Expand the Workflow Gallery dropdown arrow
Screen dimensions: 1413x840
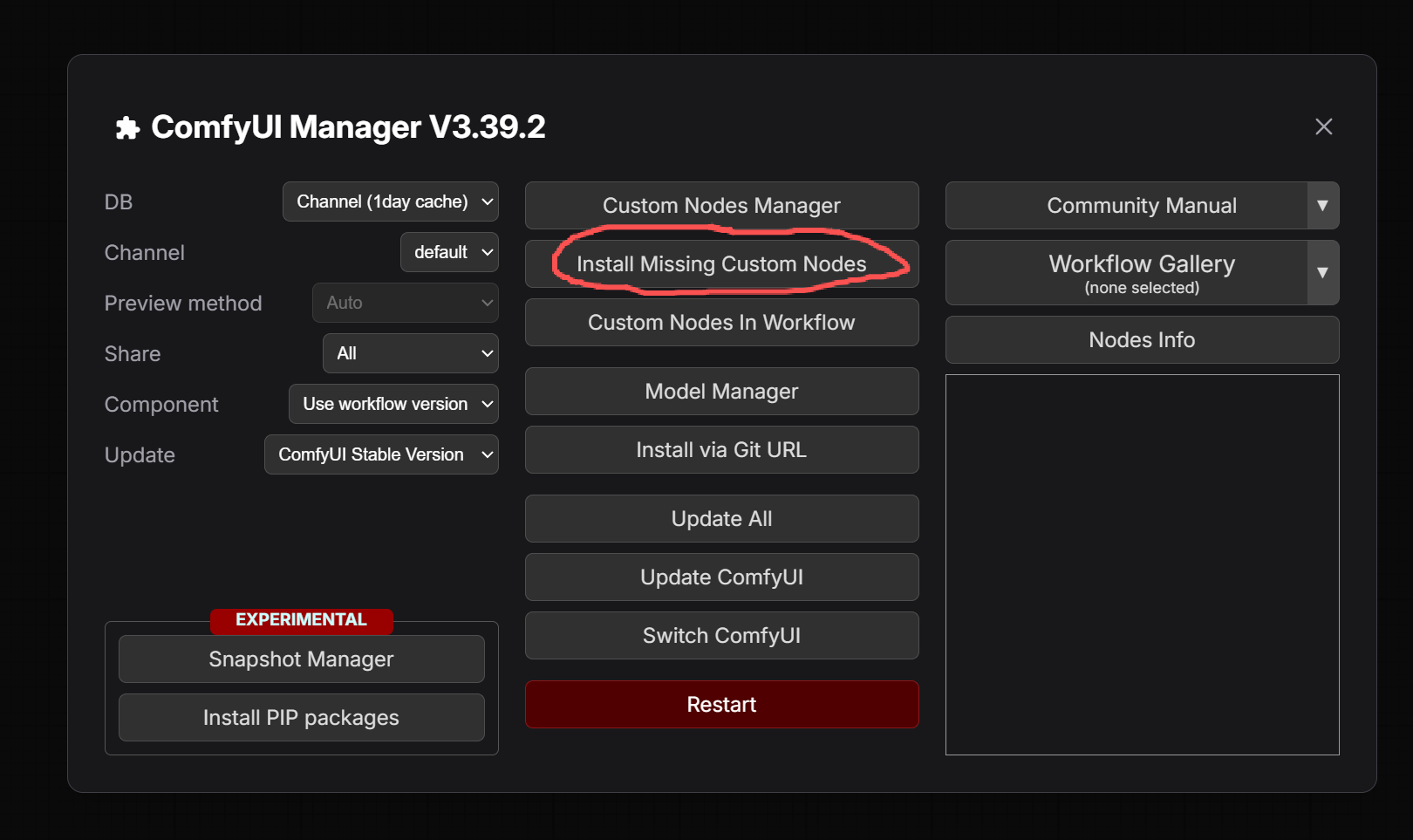click(1323, 272)
